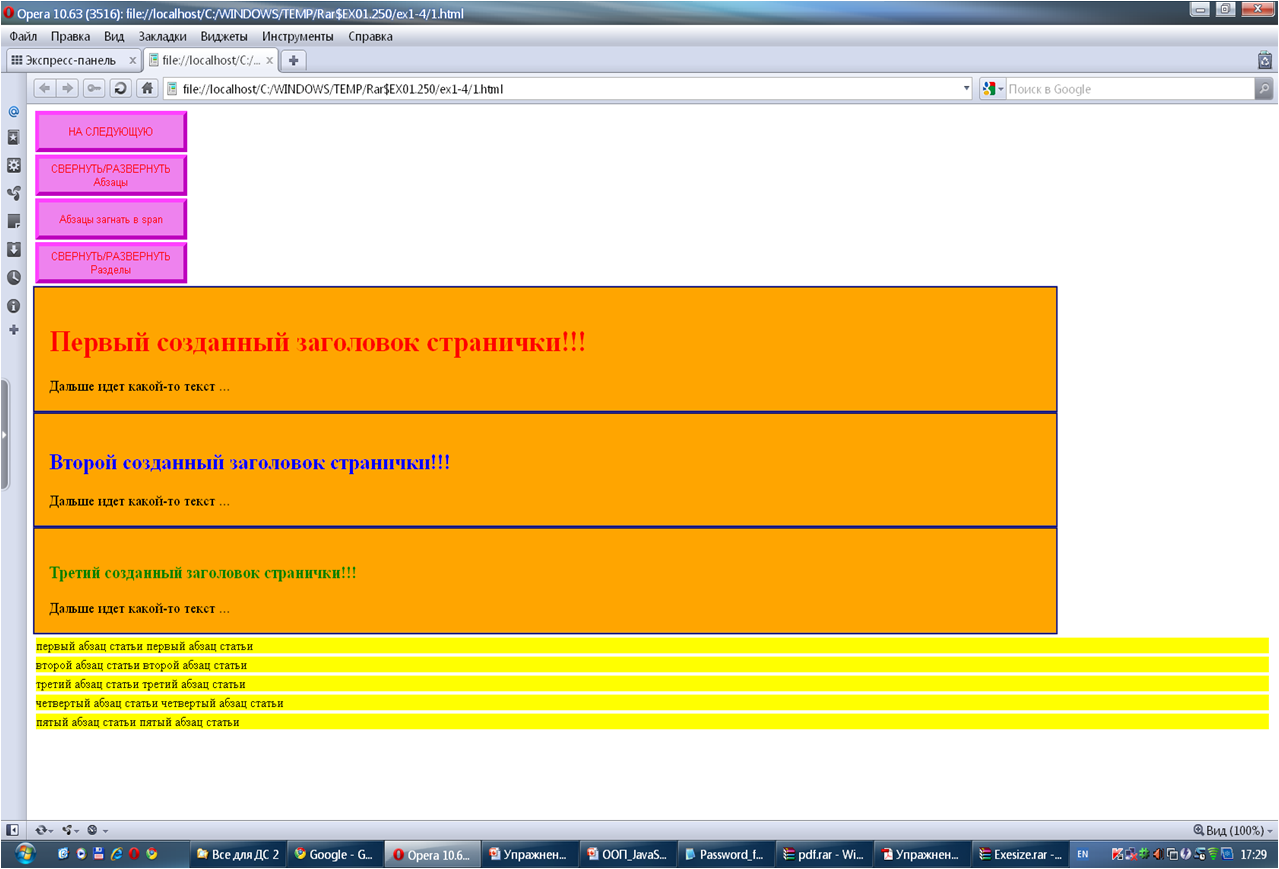Click inside the Поиск в Google field
1279x869 pixels.
tap(1128, 89)
